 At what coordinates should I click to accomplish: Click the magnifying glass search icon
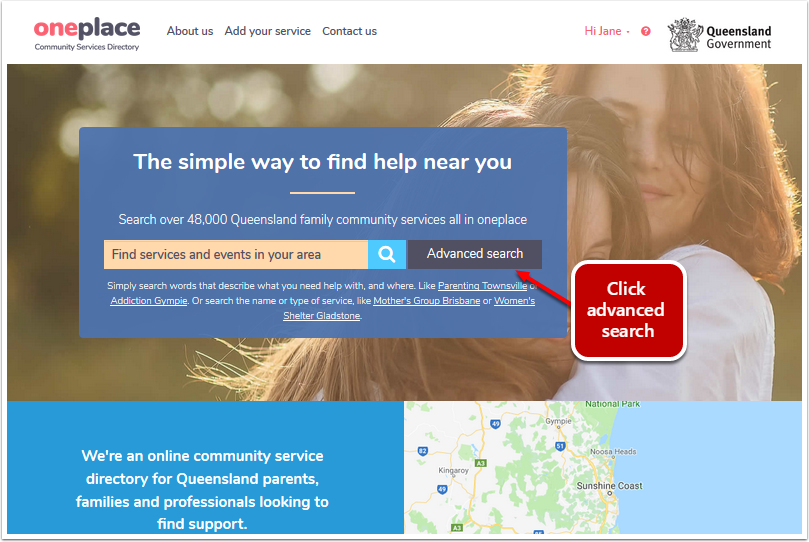tap(386, 254)
